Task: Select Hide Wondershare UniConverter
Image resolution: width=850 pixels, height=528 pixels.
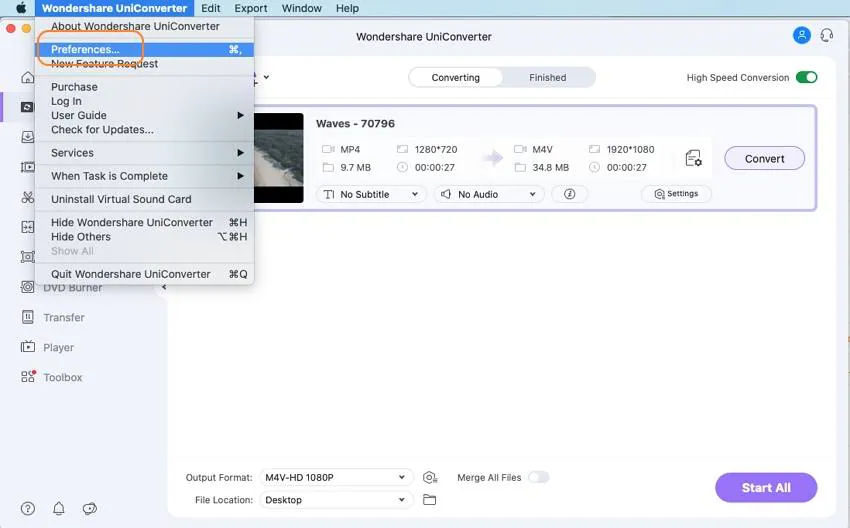Action: pos(144,223)
